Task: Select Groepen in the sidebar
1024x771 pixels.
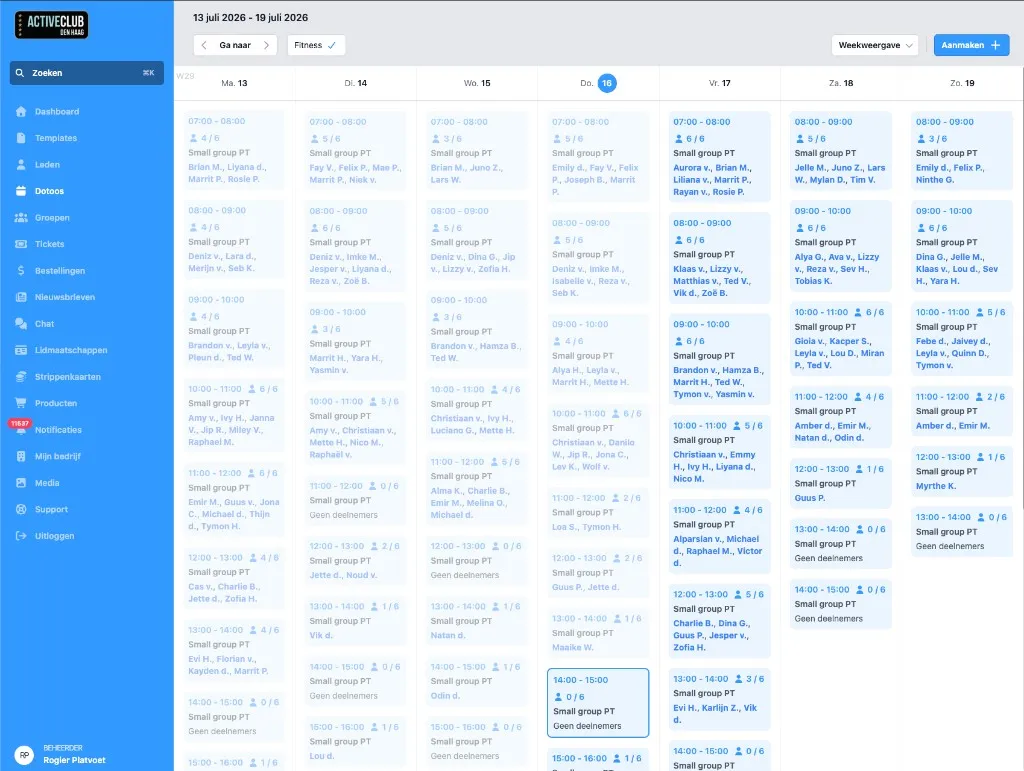Action: coord(52,217)
